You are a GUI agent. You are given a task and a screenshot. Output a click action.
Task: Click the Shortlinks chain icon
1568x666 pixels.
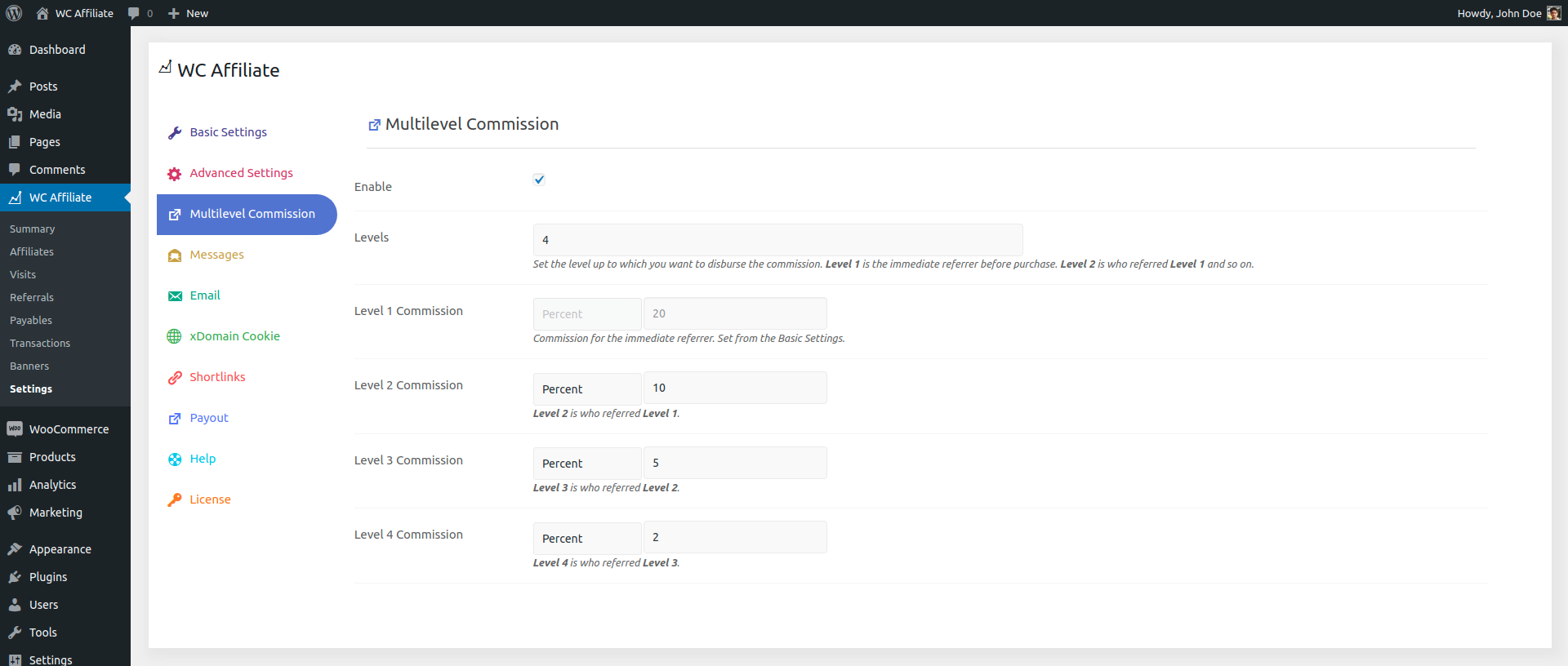175,378
